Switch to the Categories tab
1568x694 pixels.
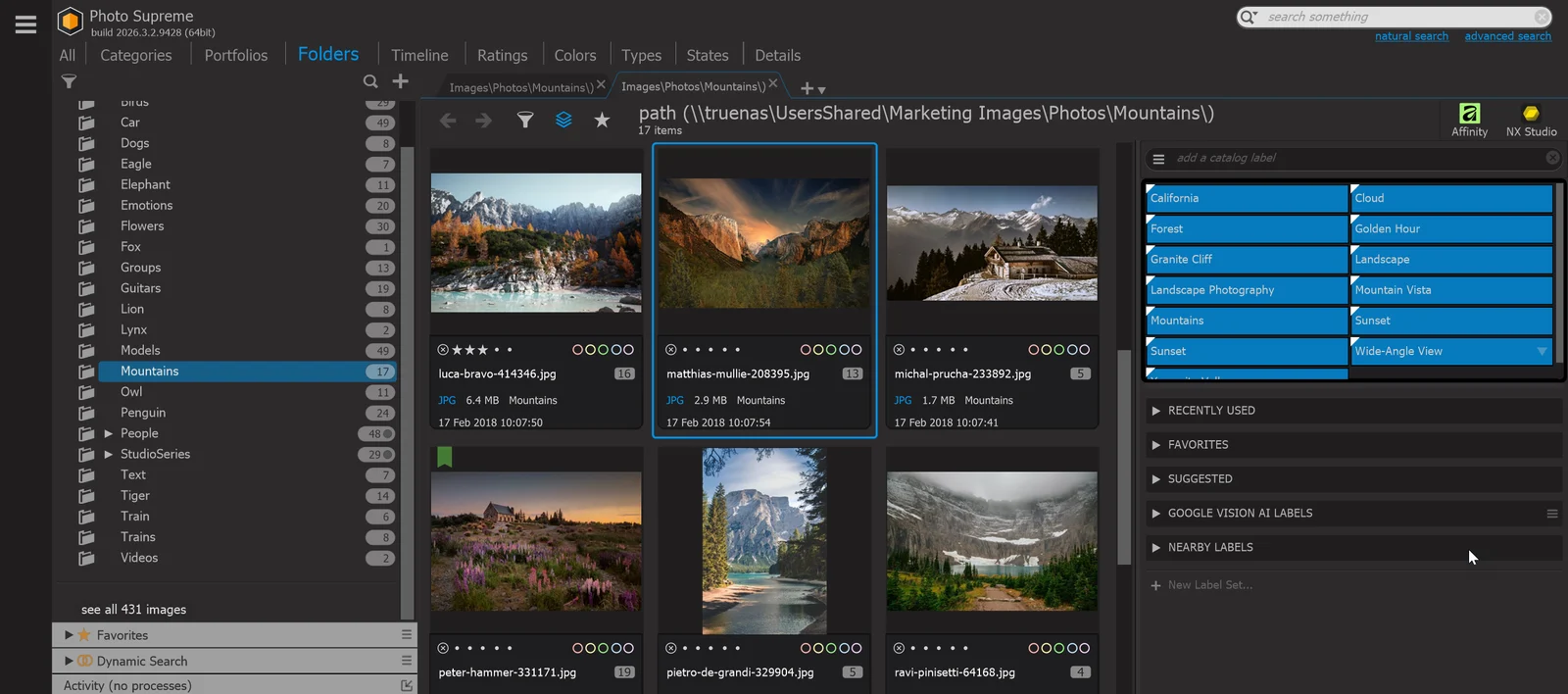136,56
